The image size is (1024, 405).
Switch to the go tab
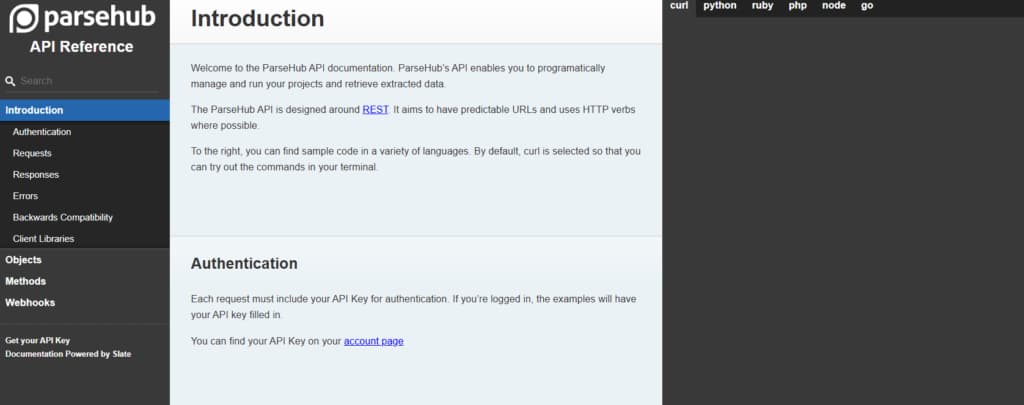[x=867, y=6]
